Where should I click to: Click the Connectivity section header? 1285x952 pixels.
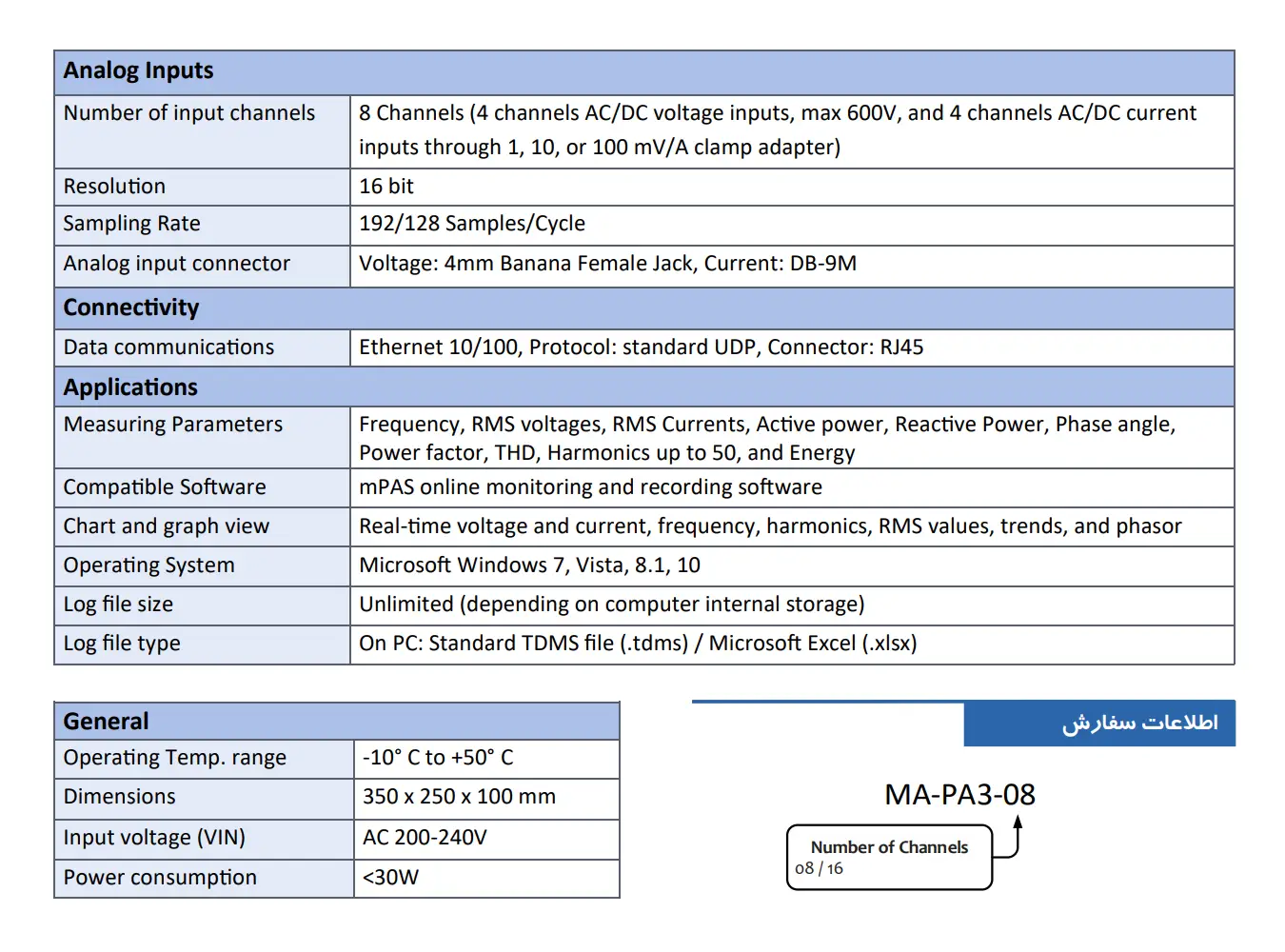(x=644, y=308)
